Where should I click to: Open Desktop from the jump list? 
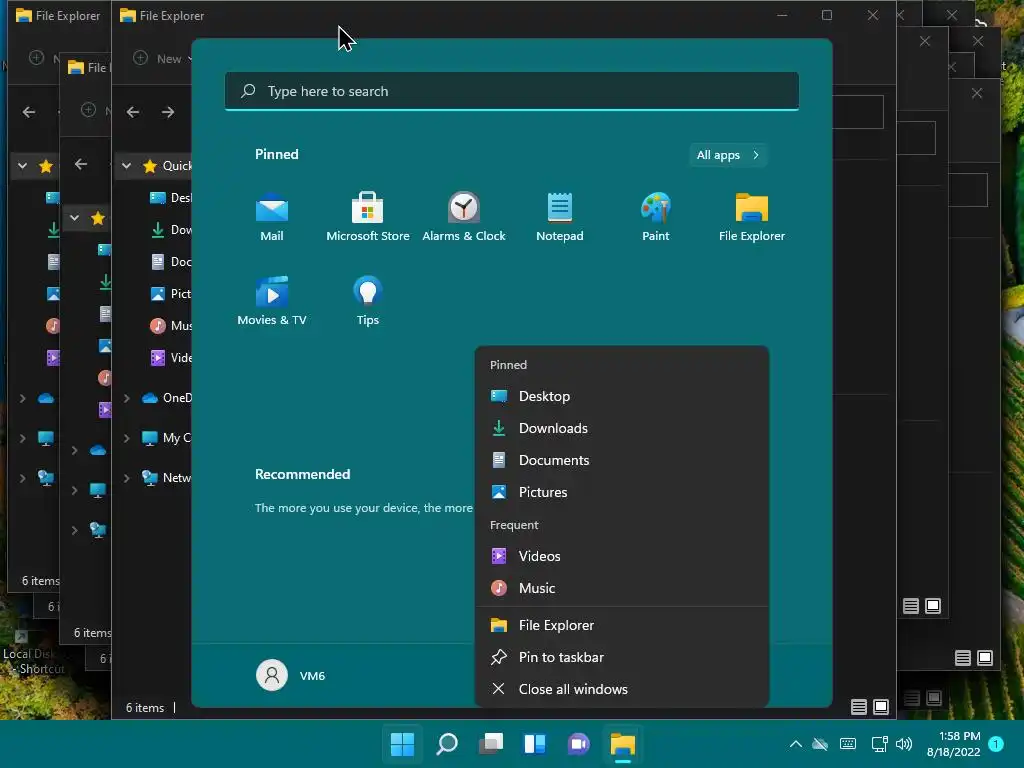click(622, 396)
